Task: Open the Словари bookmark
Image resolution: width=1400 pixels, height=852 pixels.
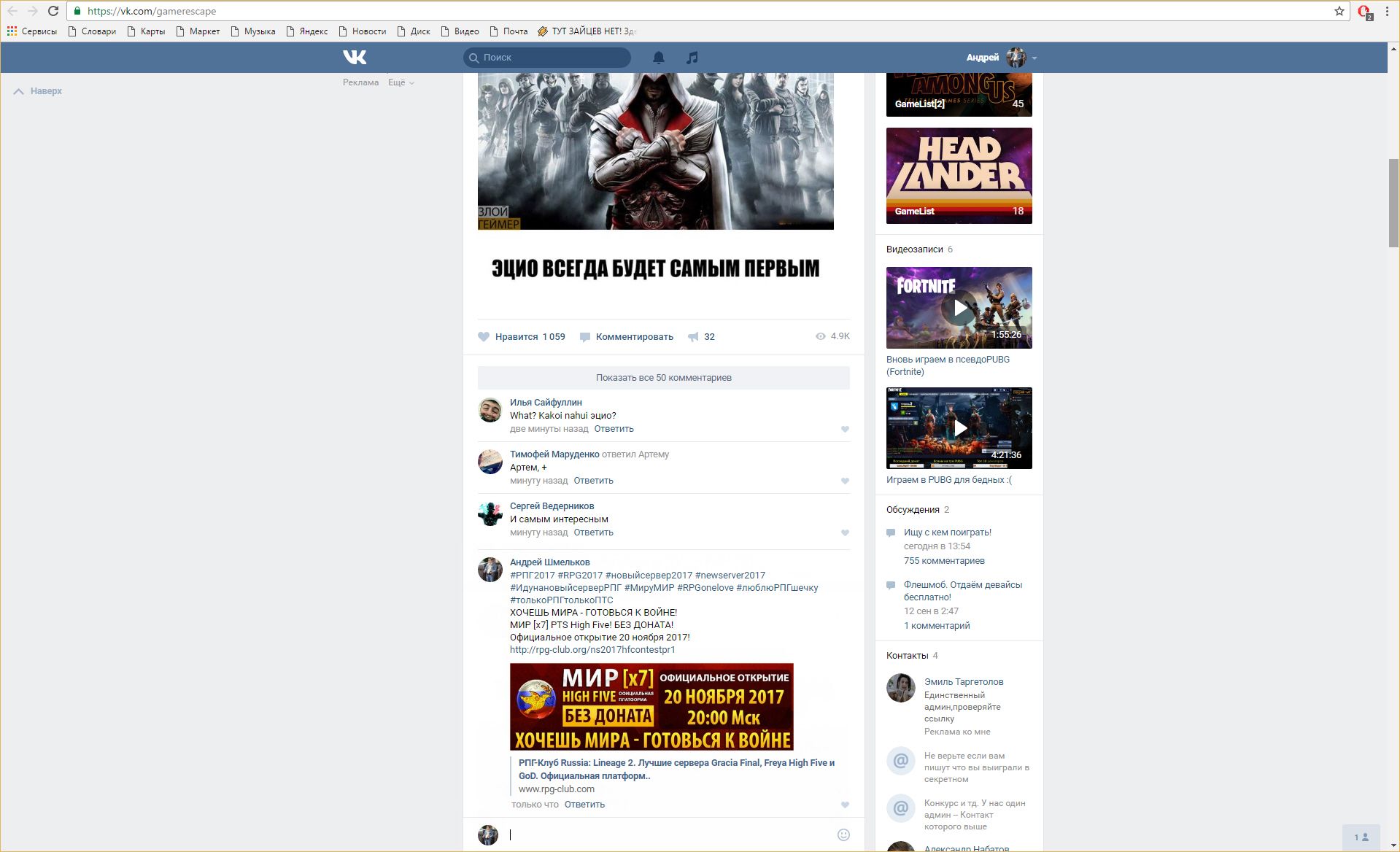Action: click(x=92, y=31)
